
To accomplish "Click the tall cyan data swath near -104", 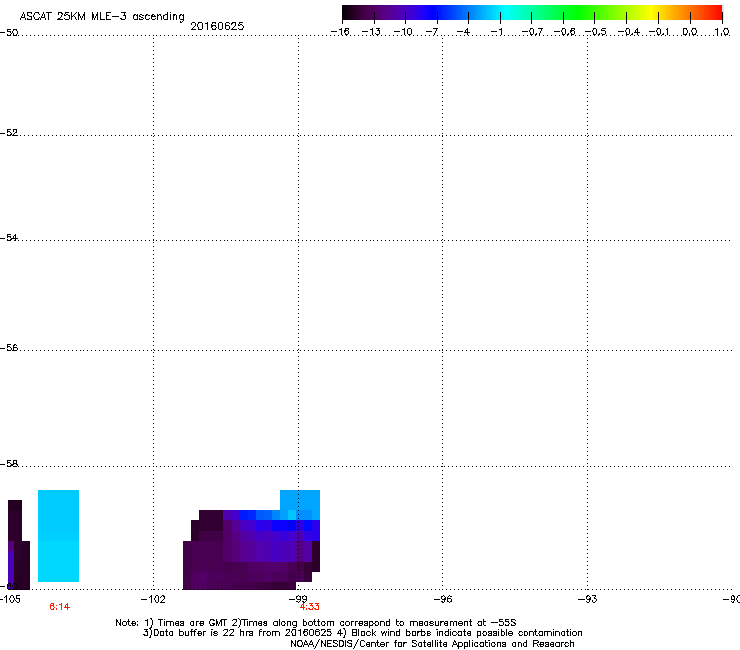I will tap(59, 536).
